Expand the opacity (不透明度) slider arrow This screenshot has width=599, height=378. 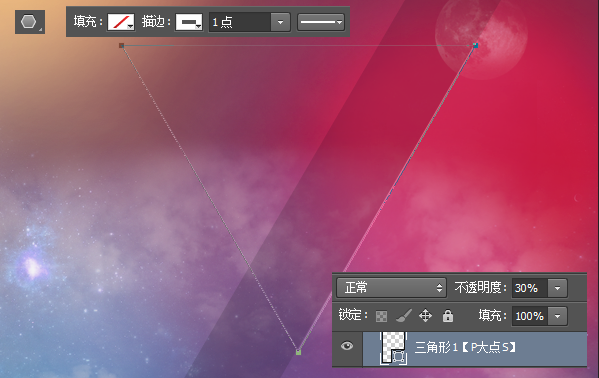557,288
